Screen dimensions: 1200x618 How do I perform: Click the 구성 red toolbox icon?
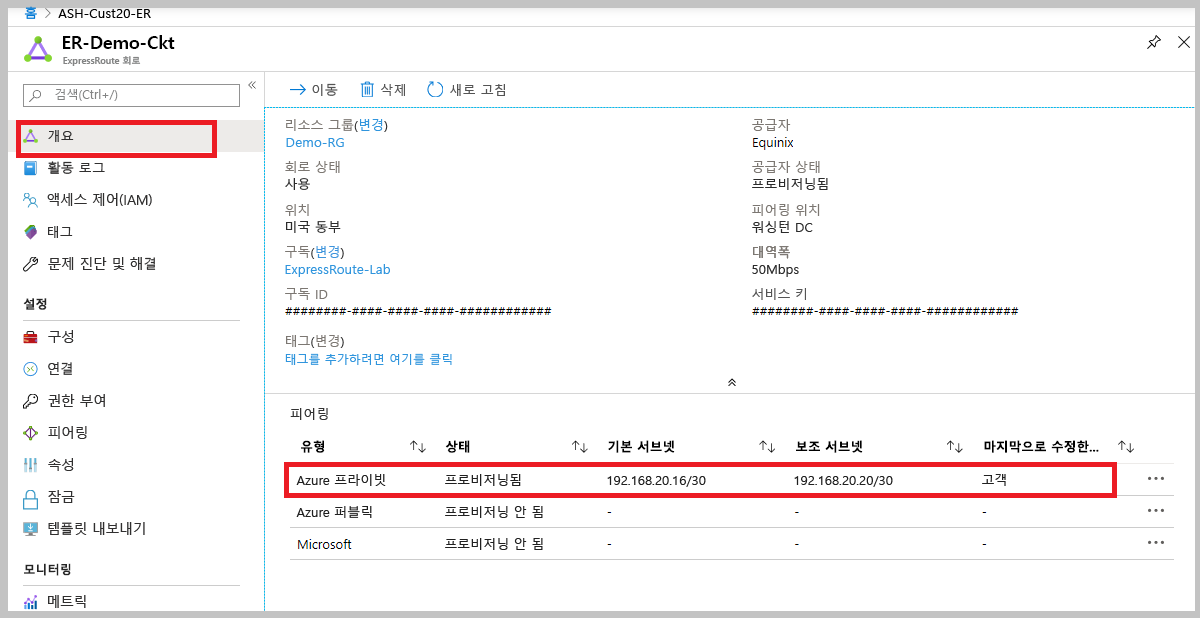(31, 336)
